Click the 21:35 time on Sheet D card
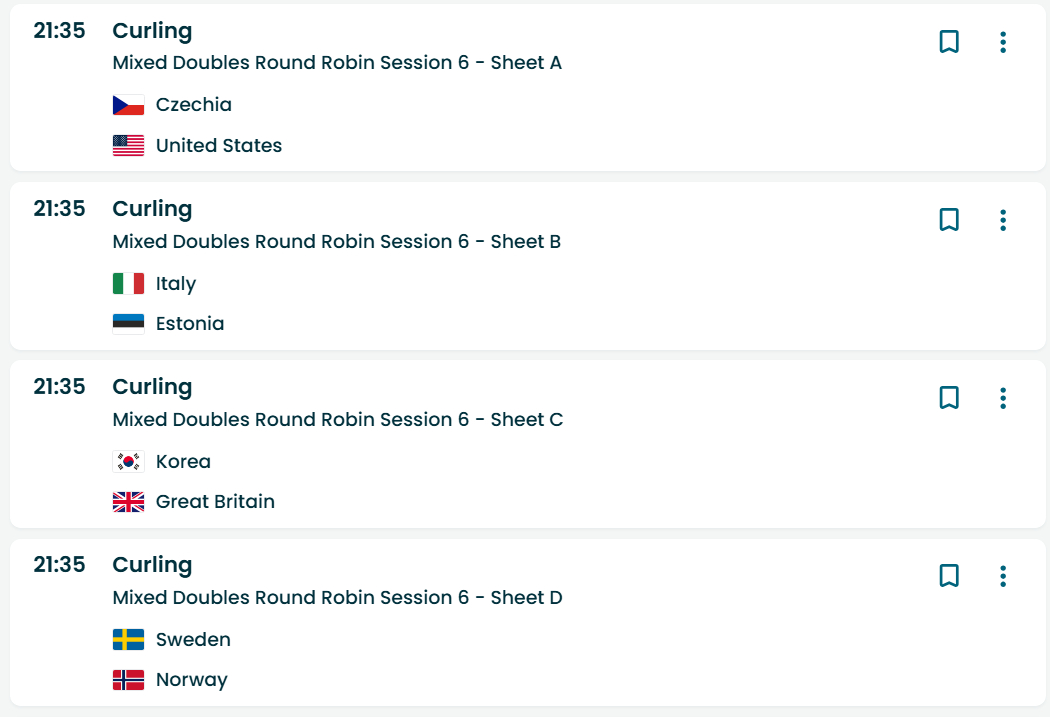Screen dimensions: 1050x717 (x=59, y=565)
